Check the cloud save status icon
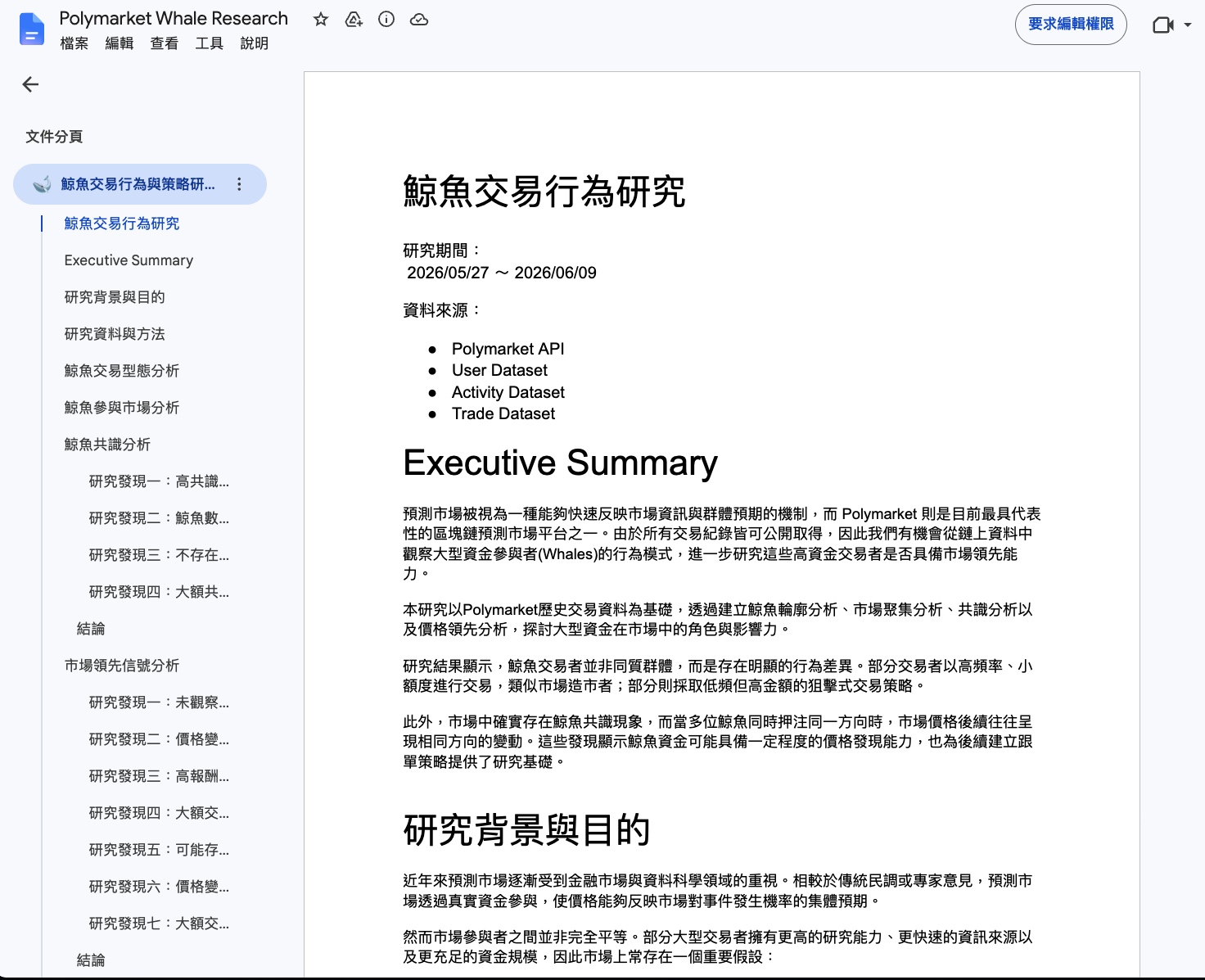1205x980 pixels. pos(419,19)
